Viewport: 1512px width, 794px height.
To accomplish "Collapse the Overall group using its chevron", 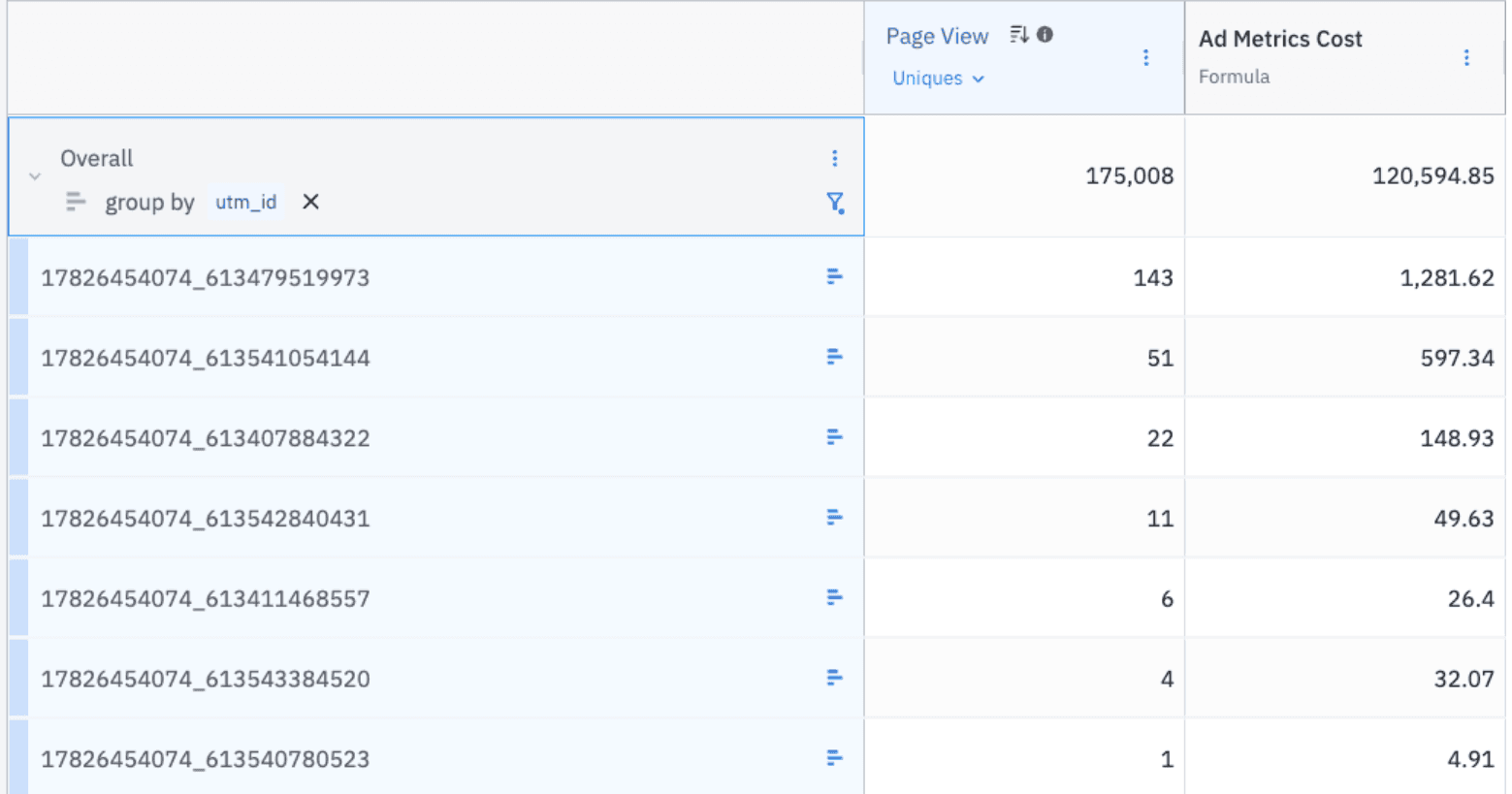I will tap(35, 177).
